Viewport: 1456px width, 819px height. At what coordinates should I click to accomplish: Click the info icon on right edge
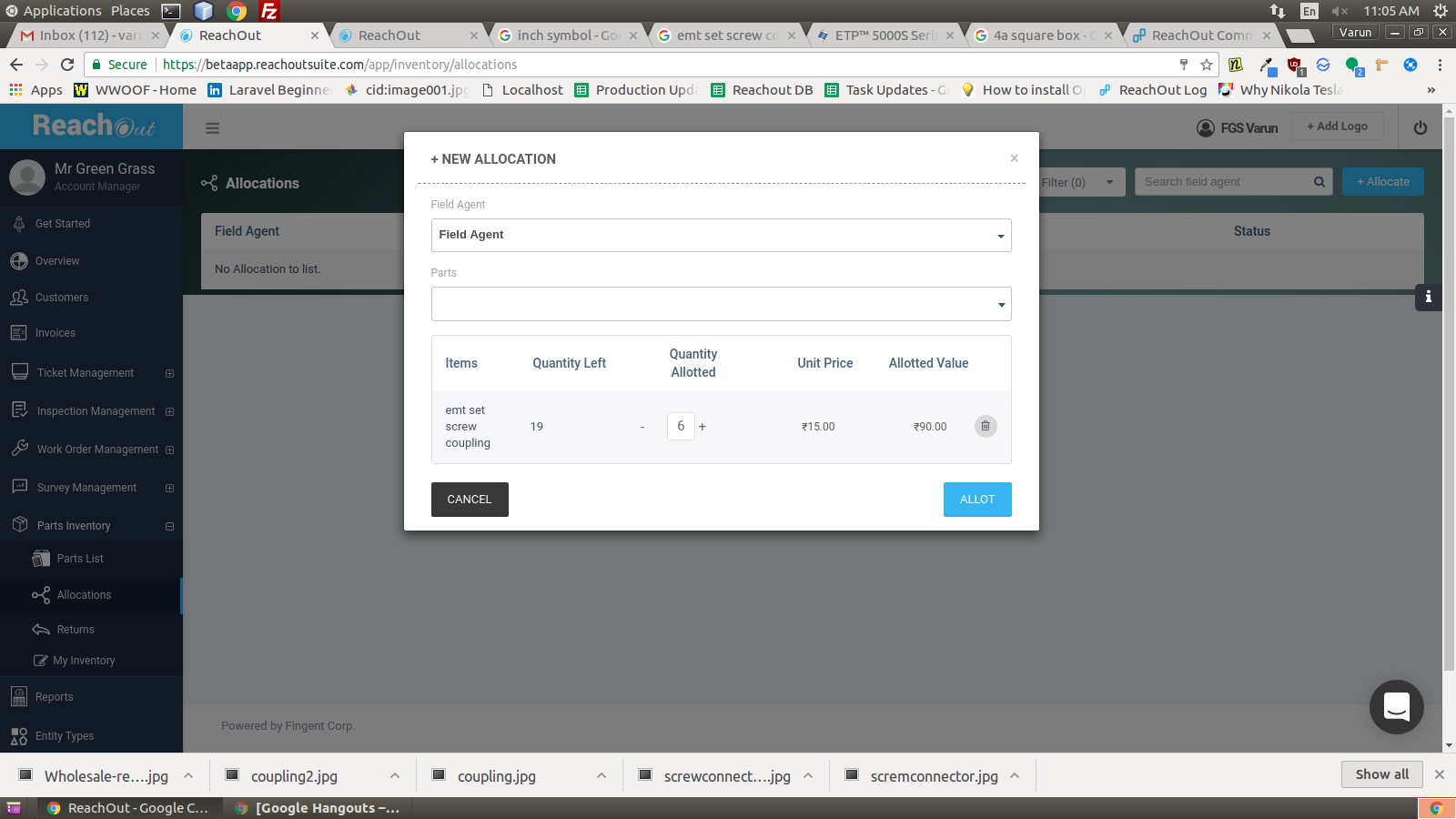click(x=1428, y=297)
